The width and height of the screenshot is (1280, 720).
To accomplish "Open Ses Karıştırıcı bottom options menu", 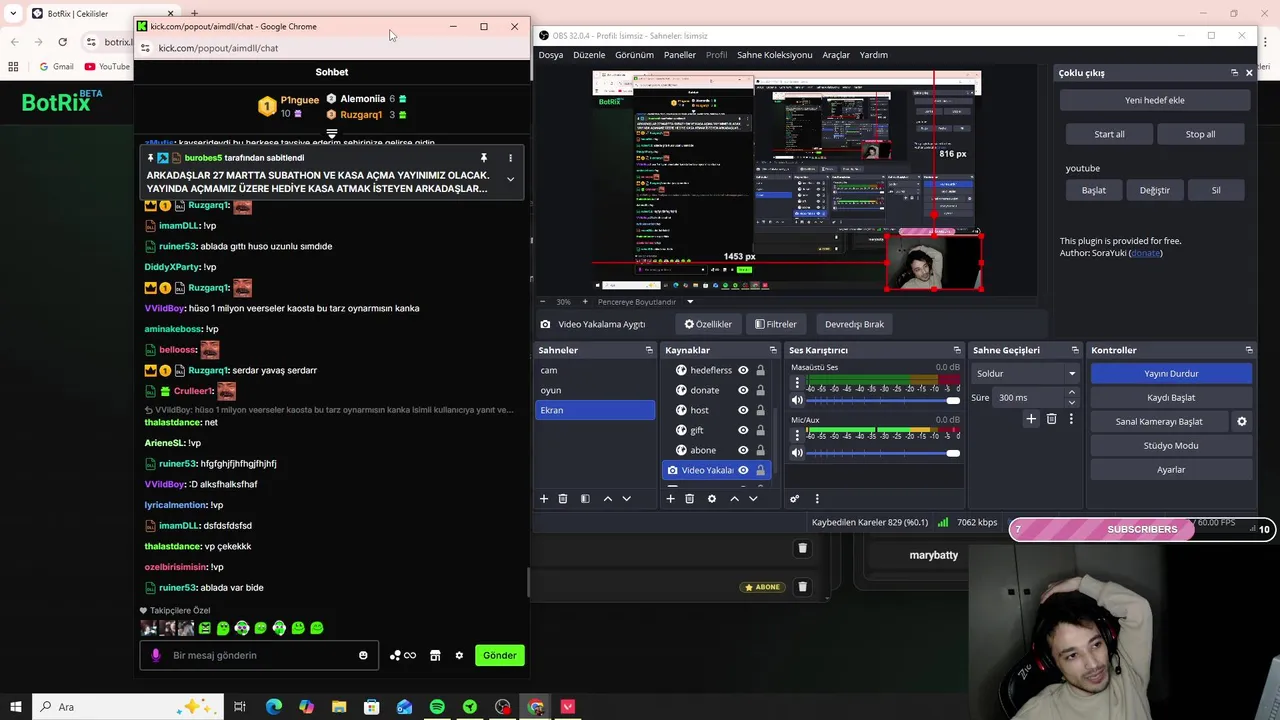I will tap(817, 499).
